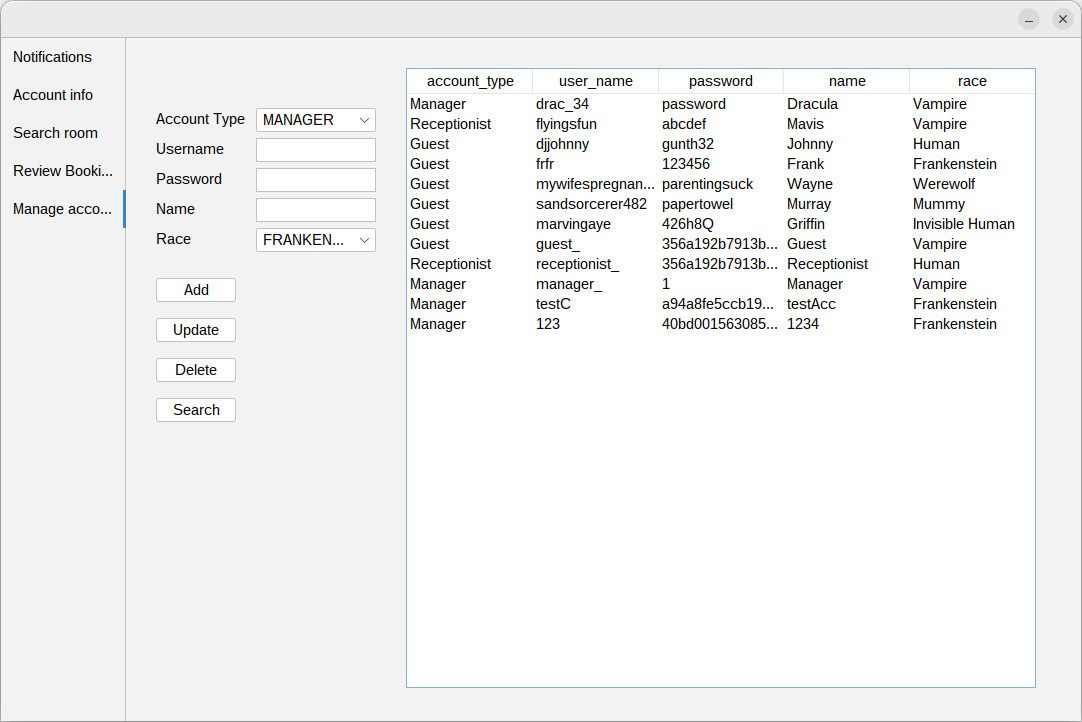The height and width of the screenshot is (722, 1082).
Task: Switch to the Notifications section
Action: pyautogui.click(x=52, y=57)
